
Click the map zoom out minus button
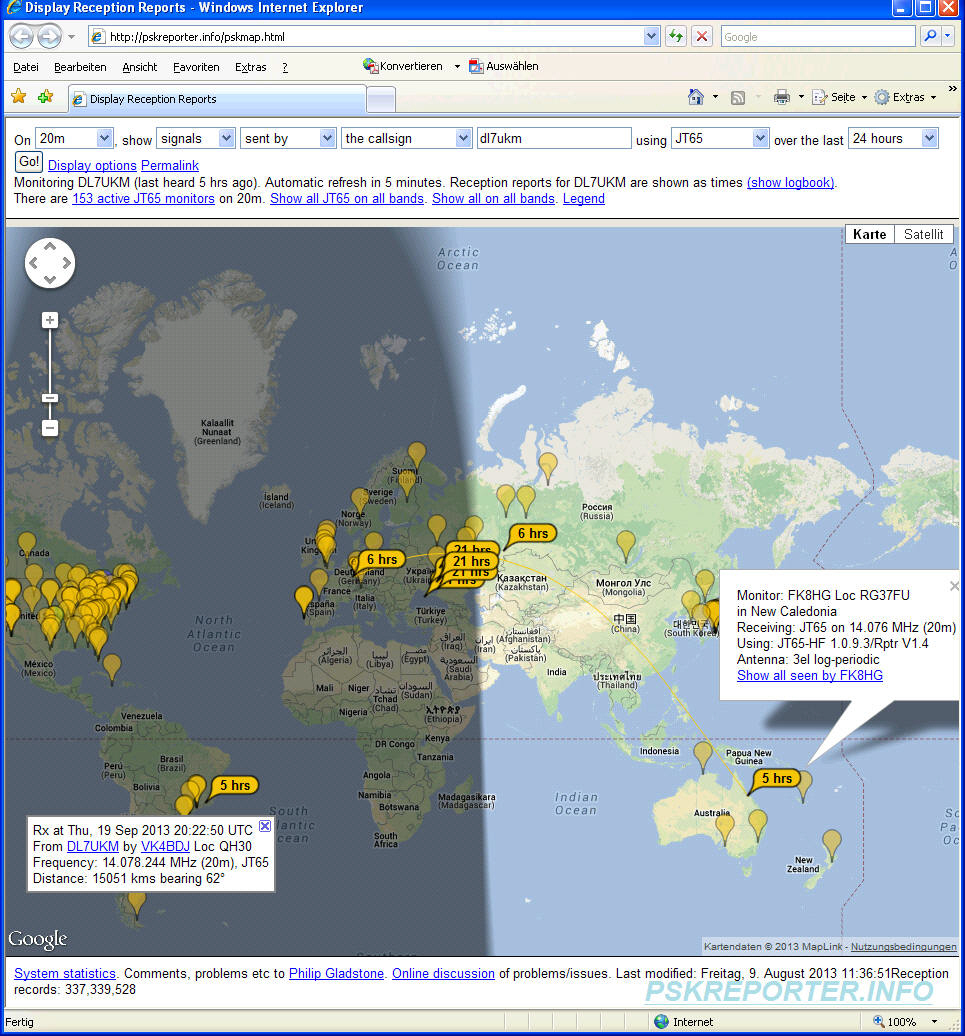coord(50,427)
